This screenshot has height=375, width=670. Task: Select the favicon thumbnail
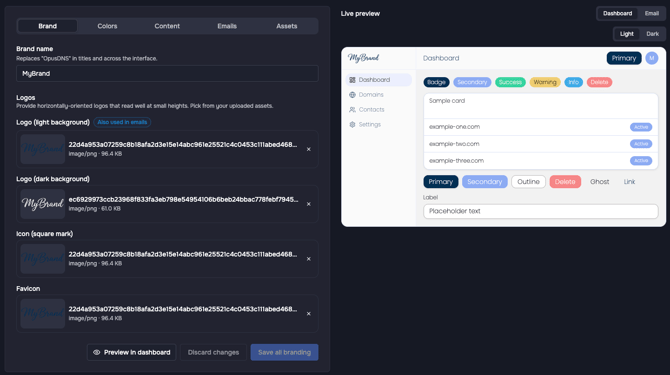43,313
